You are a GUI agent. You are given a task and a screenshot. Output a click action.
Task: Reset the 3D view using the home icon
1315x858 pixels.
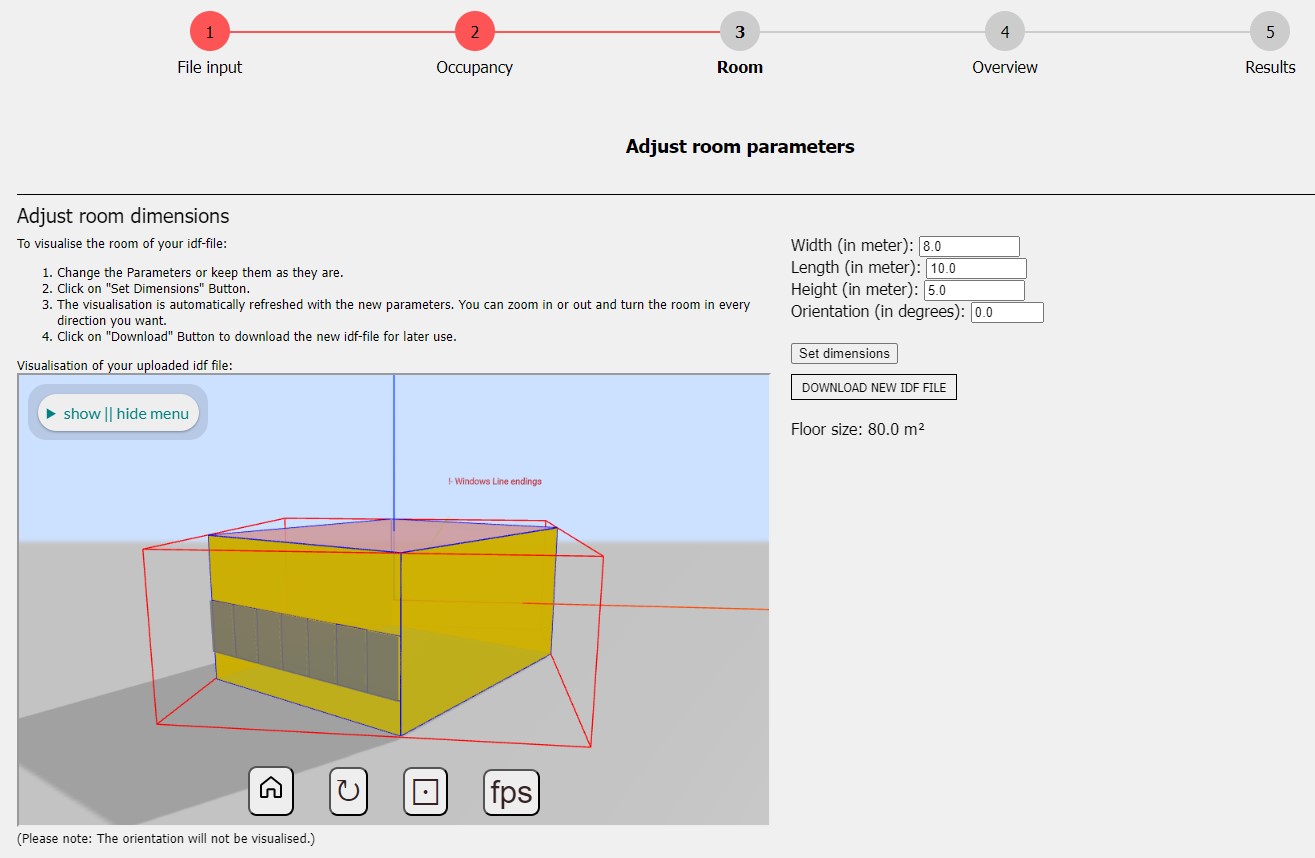pyautogui.click(x=270, y=791)
